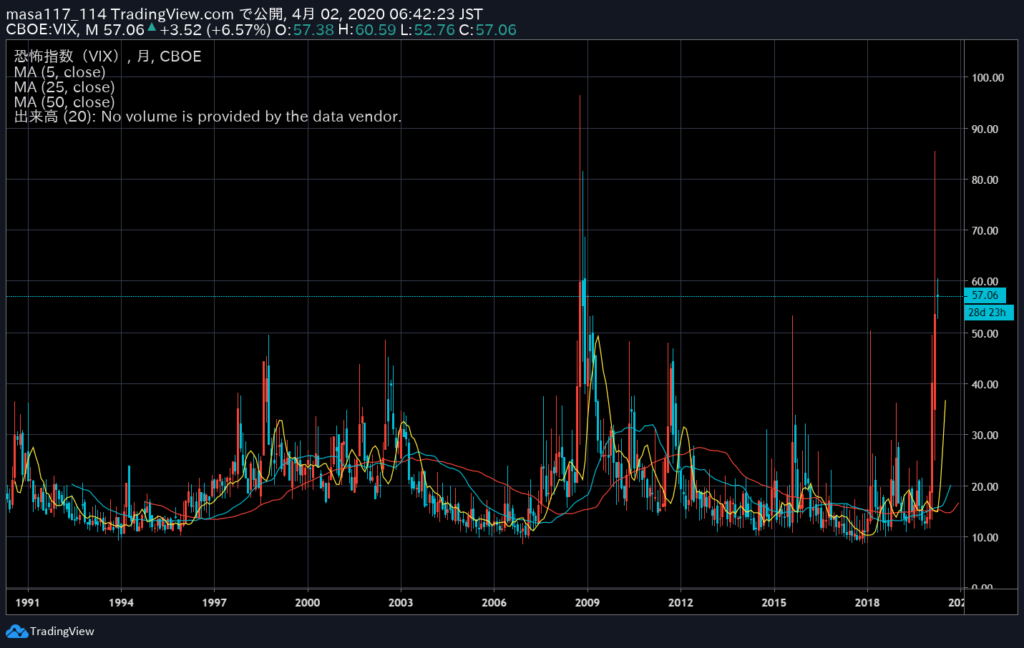This screenshot has height=648, width=1024.
Task: Select the MA (5, close) indicator label
Action: pos(59,72)
